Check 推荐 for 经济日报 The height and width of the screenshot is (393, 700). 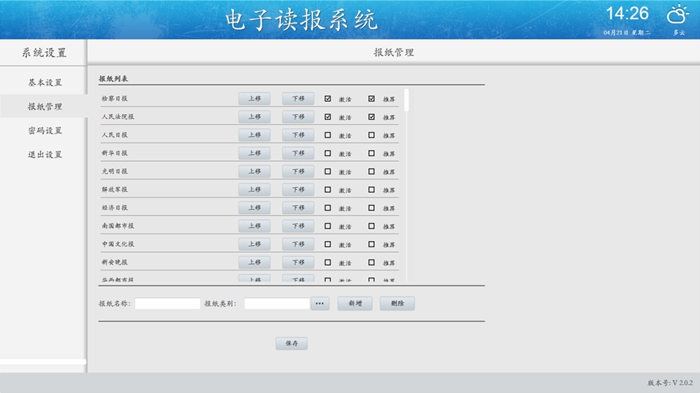pyautogui.click(x=371, y=208)
